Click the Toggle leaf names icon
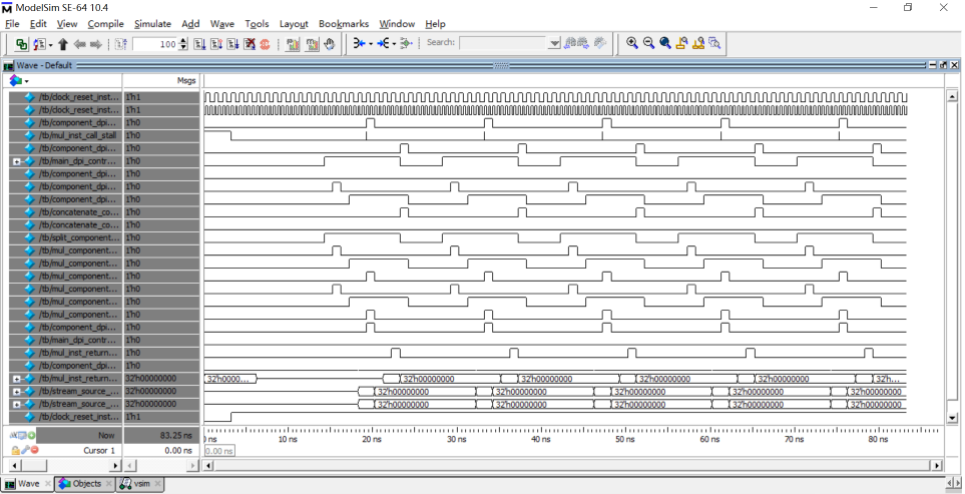965x494 pixels. 15,435
